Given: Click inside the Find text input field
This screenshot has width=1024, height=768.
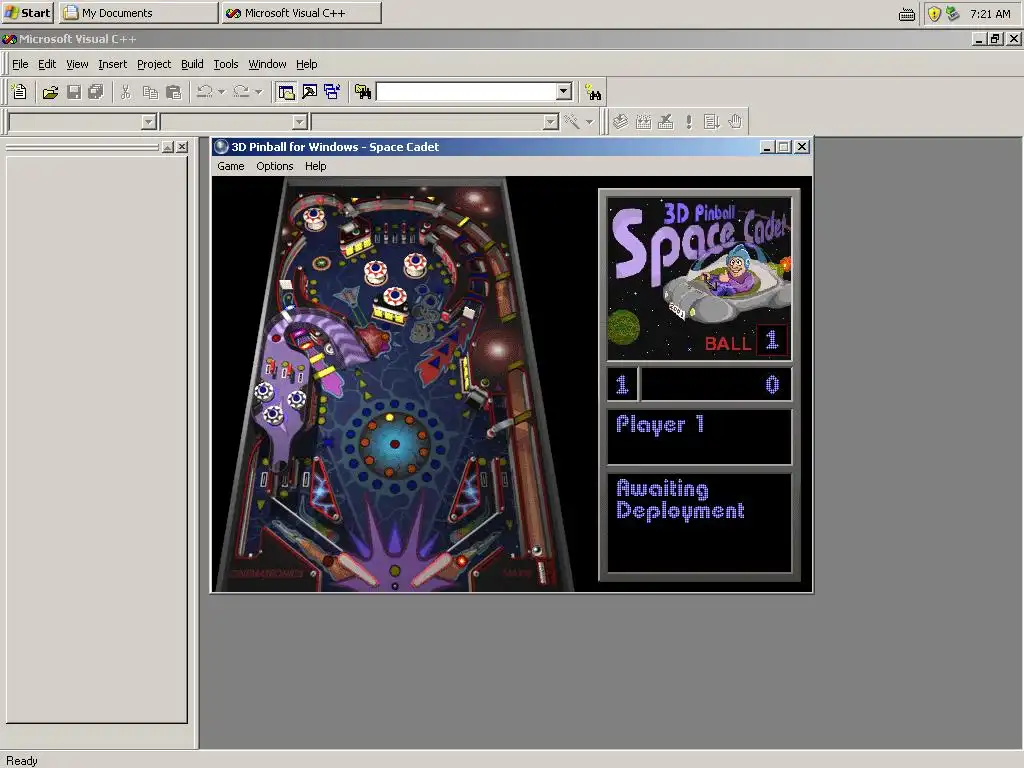Looking at the screenshot, I should click(x=467, y=91).
